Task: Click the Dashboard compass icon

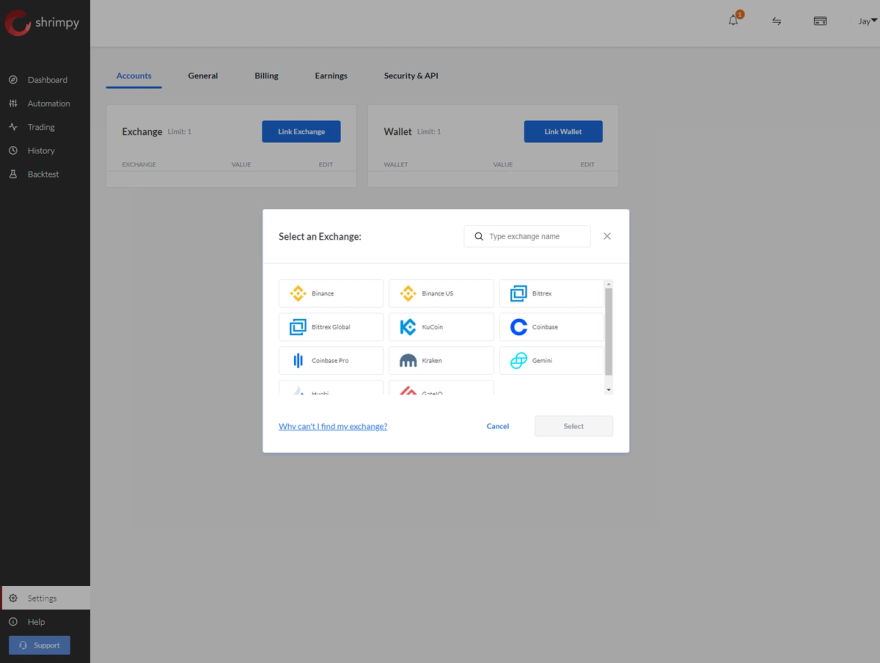Action: pyautogui.click(x=13, y=80)
